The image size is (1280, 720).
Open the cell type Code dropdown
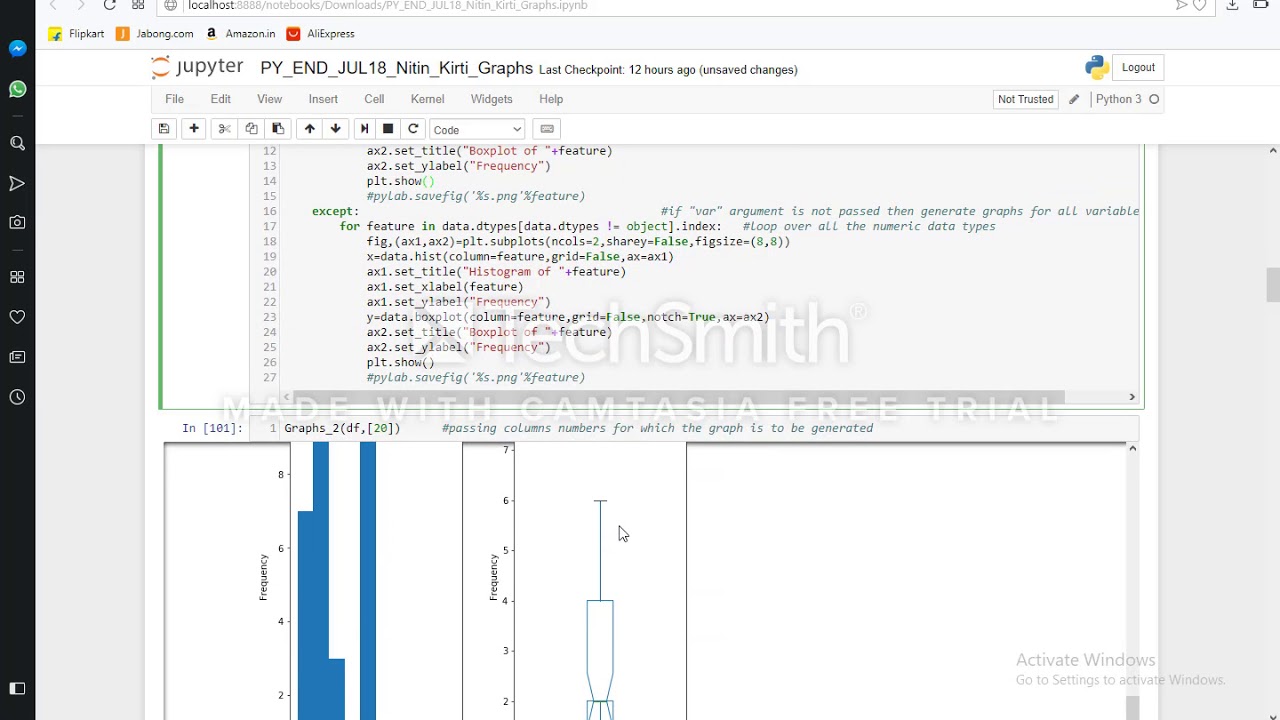coord(477,129)
